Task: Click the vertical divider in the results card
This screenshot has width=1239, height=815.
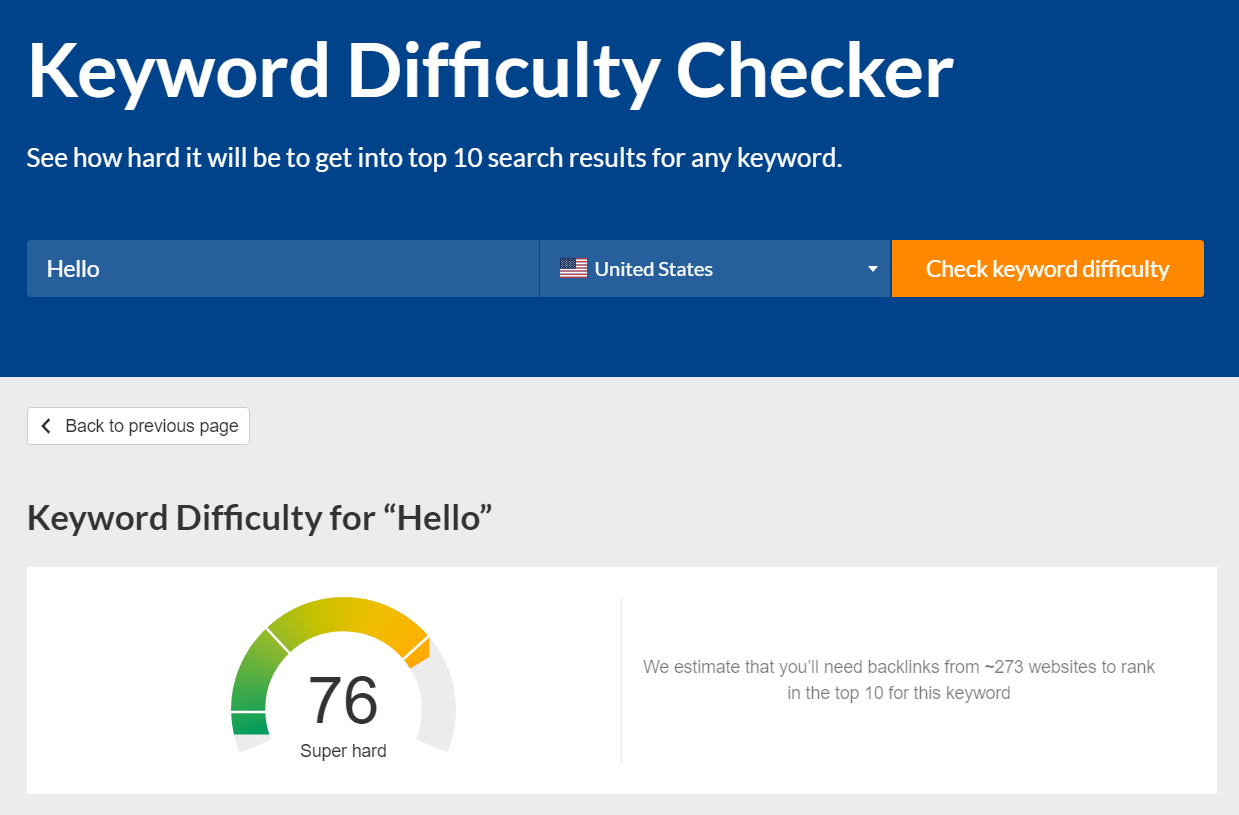Action: tap(620, 680)
